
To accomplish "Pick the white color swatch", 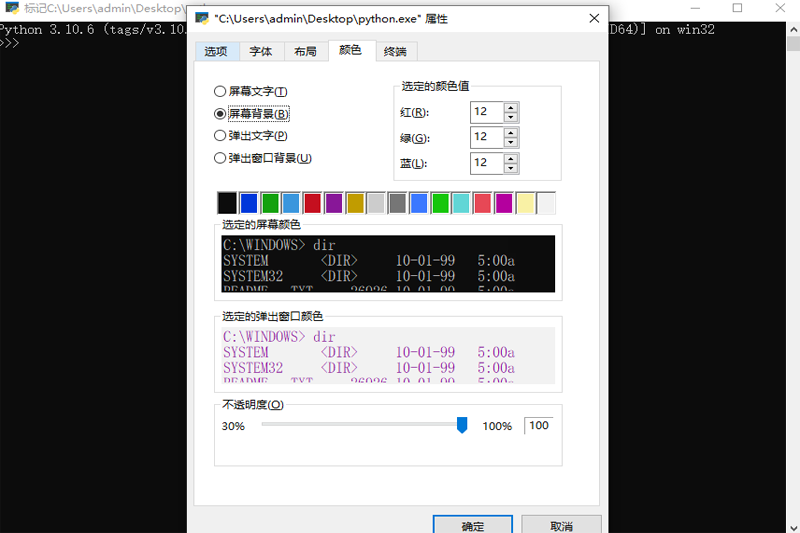I will (546, 203).
